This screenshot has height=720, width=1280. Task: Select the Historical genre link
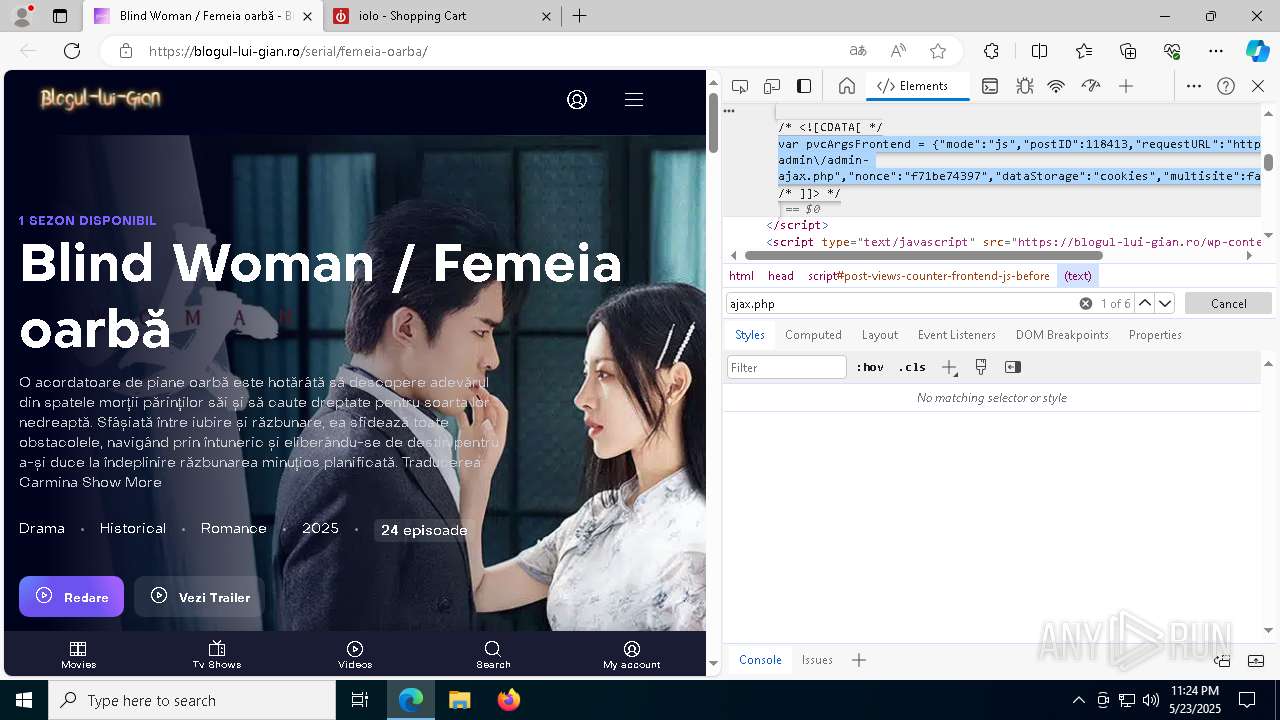tap(133, 528)
